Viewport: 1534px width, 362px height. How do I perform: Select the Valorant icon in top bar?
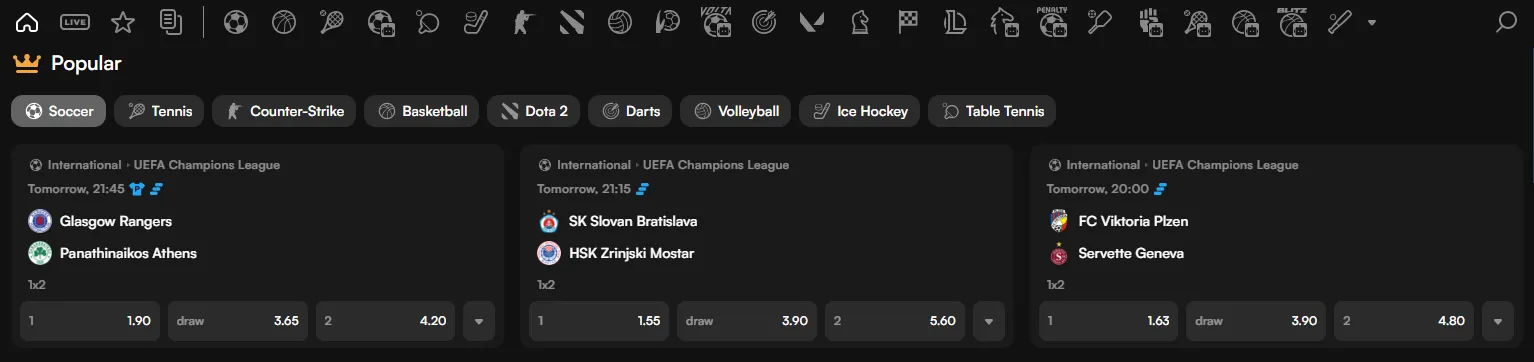point(811,22)
